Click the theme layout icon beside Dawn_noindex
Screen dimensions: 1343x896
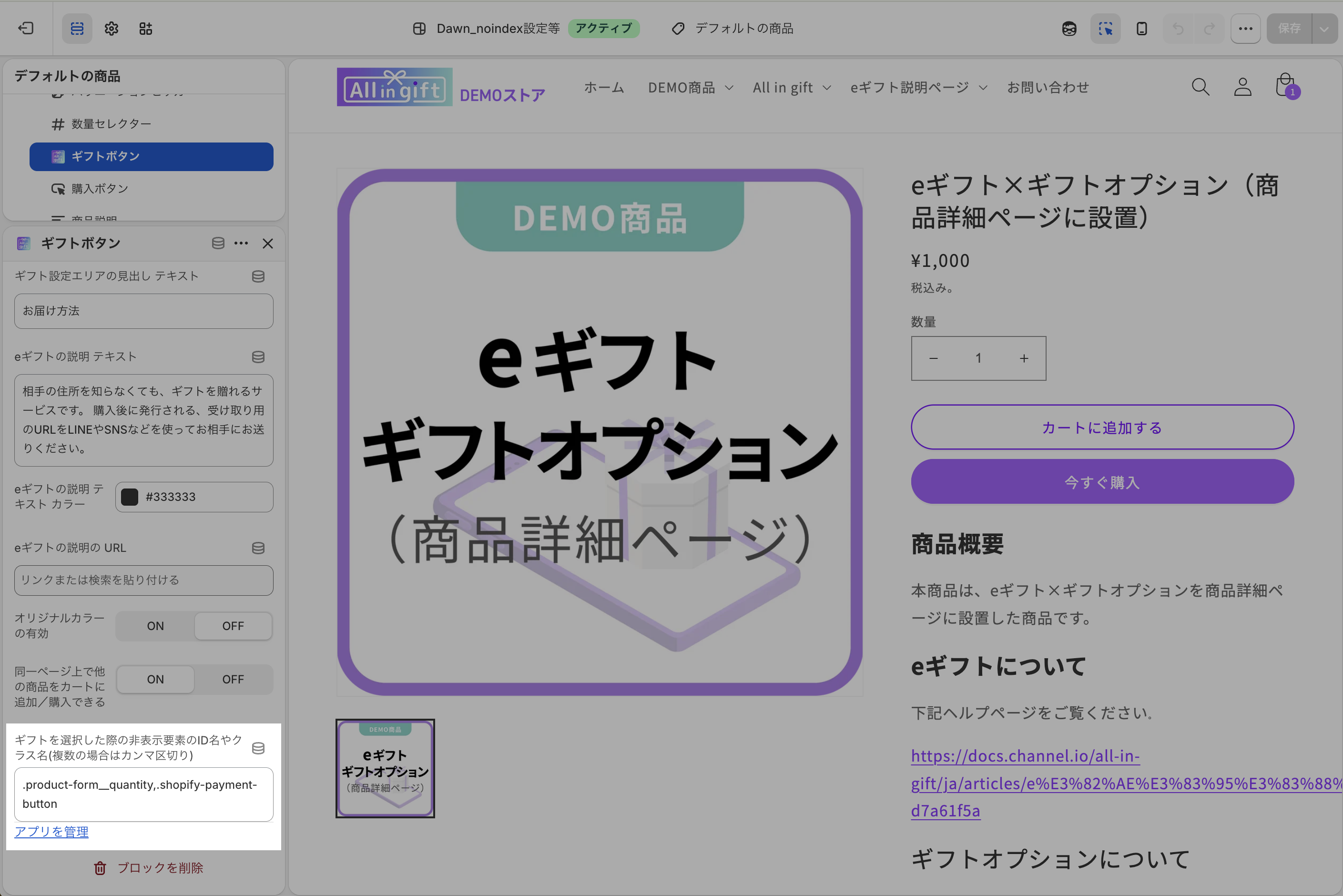[x=419, y=29]
